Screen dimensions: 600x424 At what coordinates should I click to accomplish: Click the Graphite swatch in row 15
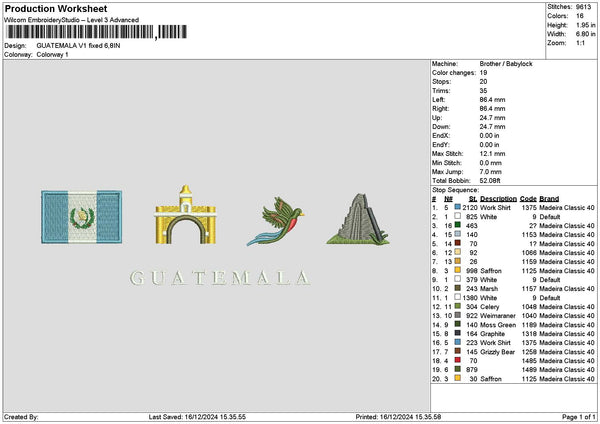pyautogui.click(x=457, y=333)
